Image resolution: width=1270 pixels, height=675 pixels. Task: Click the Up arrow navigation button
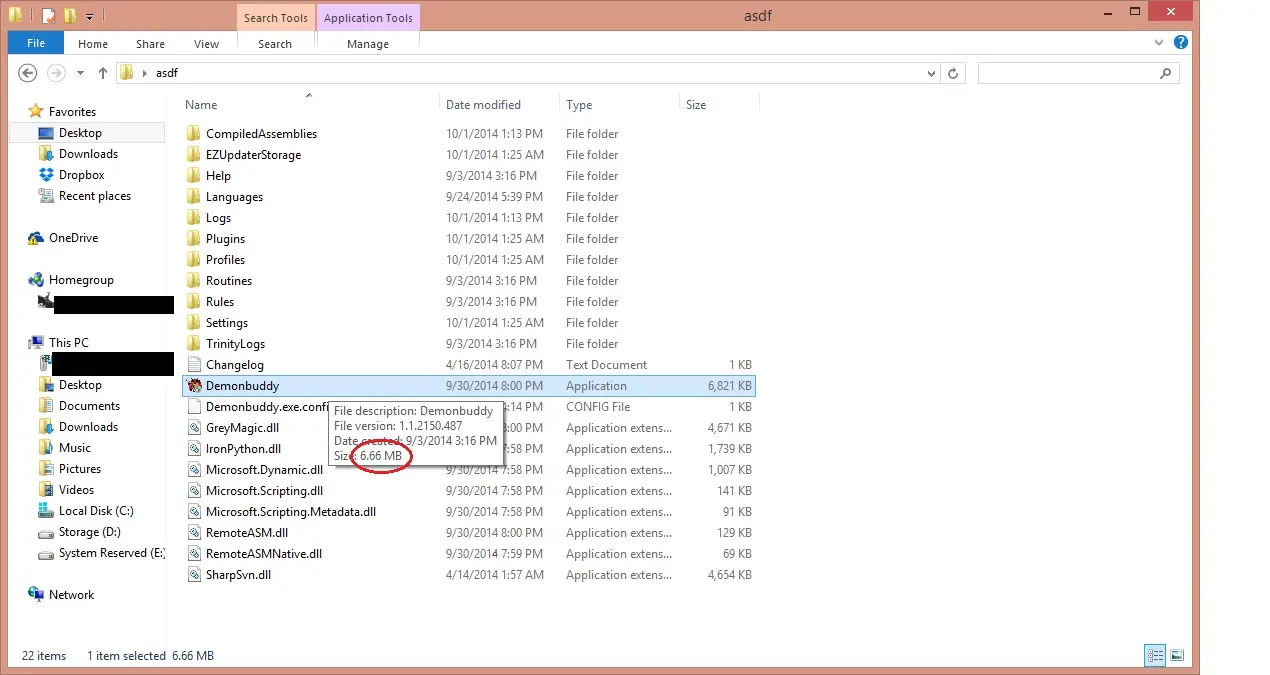[102, 73]
